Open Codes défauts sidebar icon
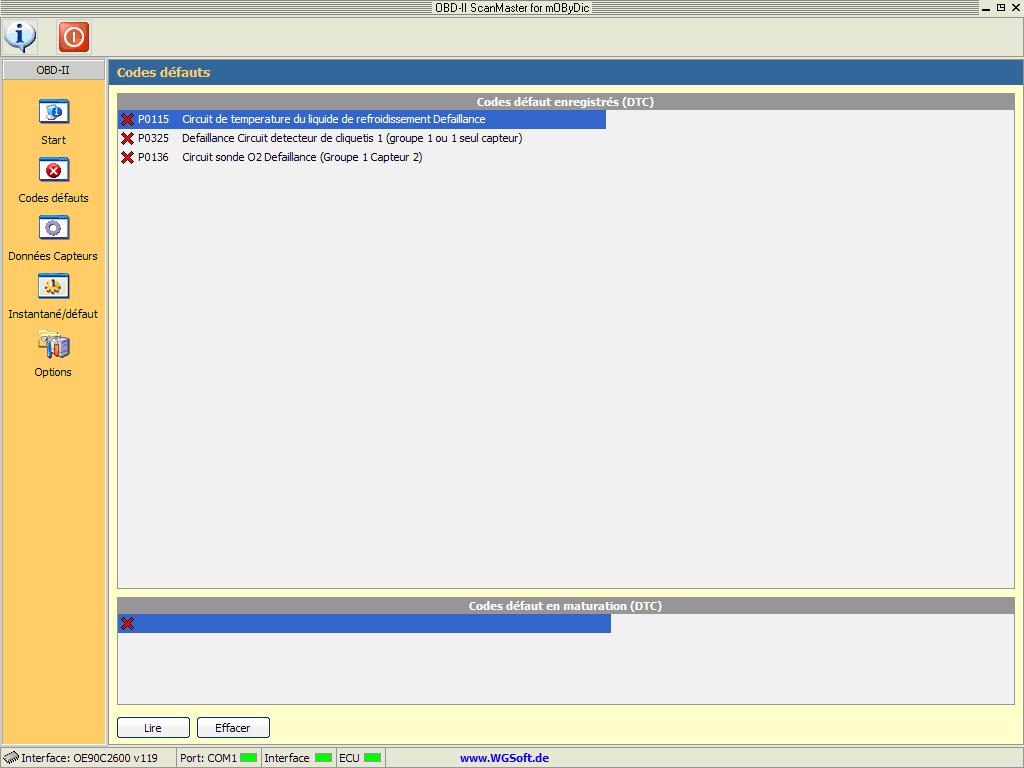 pyautogui.click(x=53, y=170)
